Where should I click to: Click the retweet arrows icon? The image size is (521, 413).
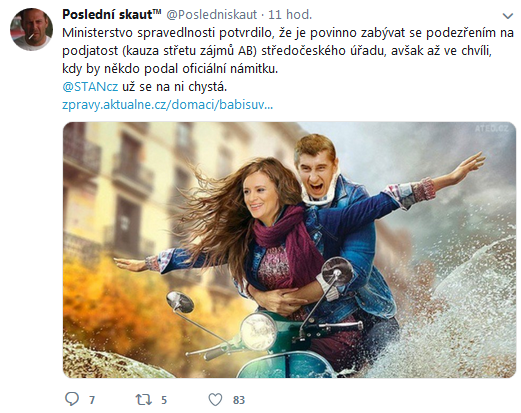click(x=144, y=399)
